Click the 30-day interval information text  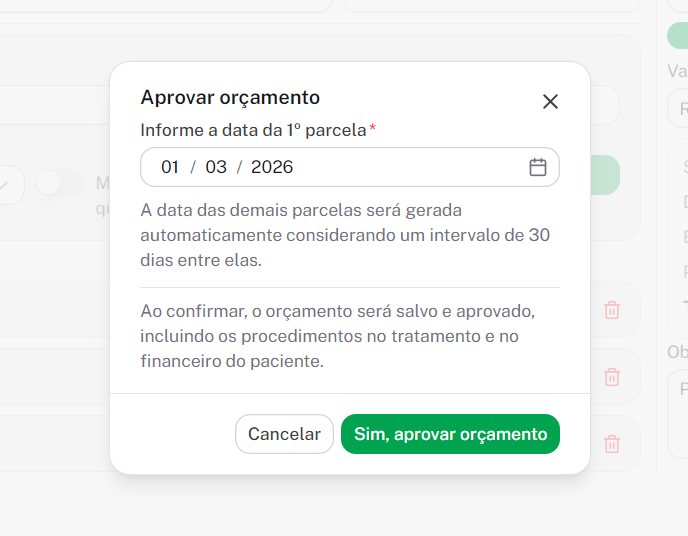coord(345,235)
